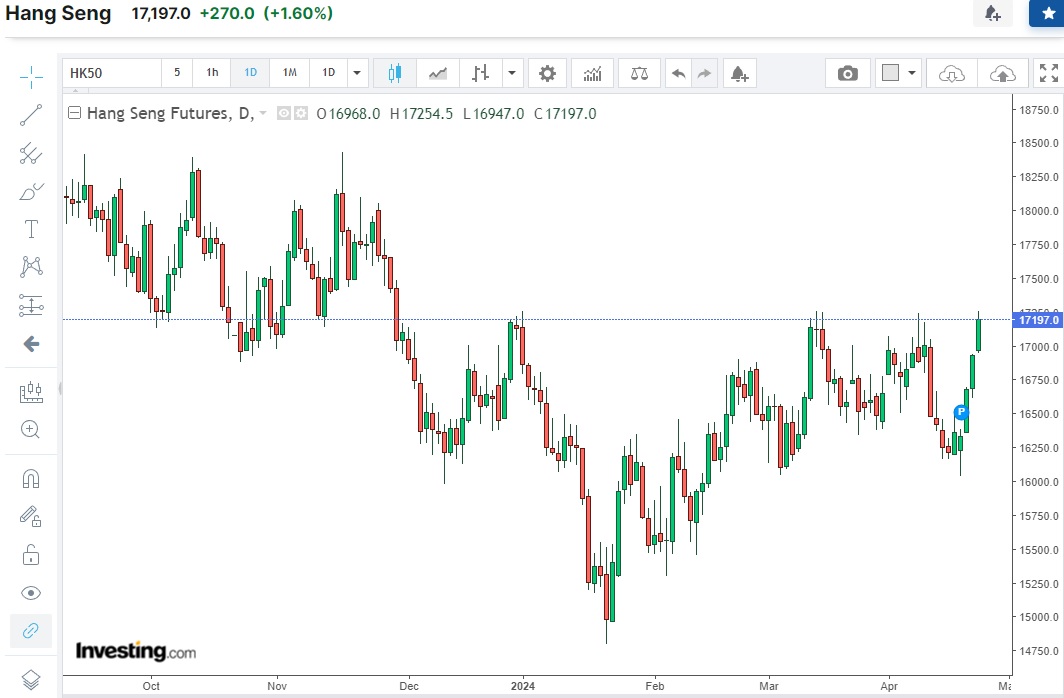Open the legend title dropdown arrow
This screenshot has width=1064, height=698.
point(263,113)
